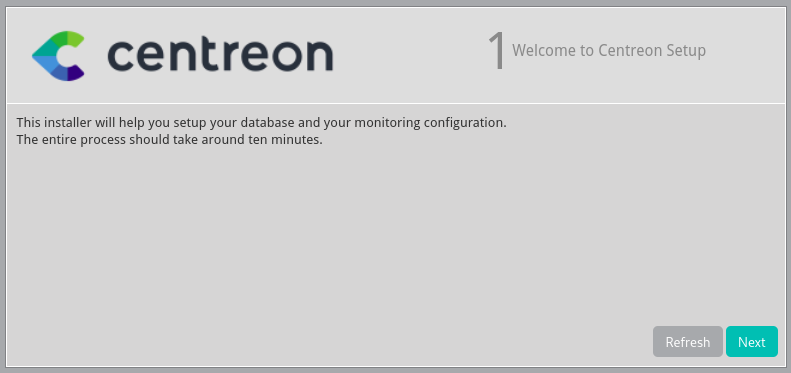Click the light green top segment of logo
The width and height of the screenshot is (791, 373).
point(75,39)
